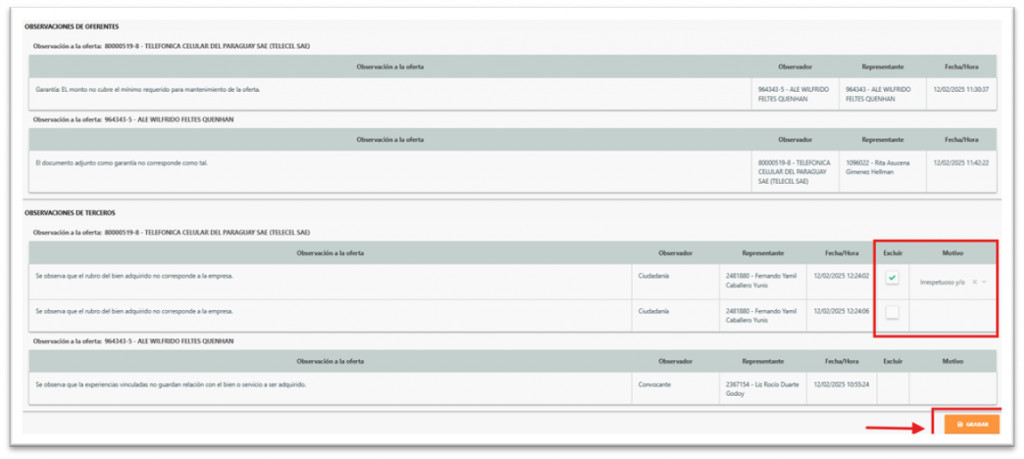1024x459 pixels.
Task: Click the Excluir column header in the TELECEL terceros table
Action: coord(892,253)
